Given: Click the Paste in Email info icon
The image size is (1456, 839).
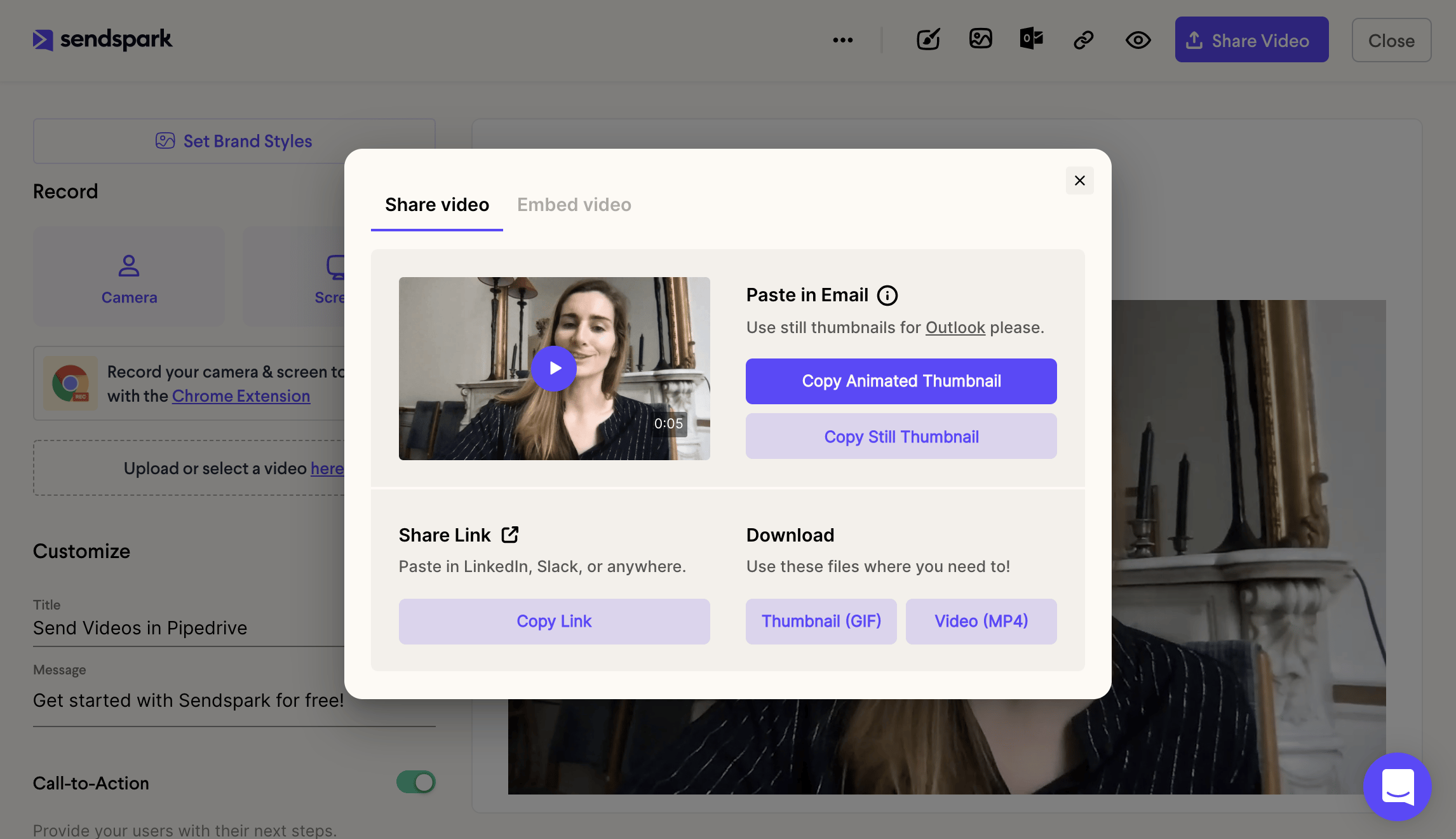Looking at the screenshot, I should (887, 296).
